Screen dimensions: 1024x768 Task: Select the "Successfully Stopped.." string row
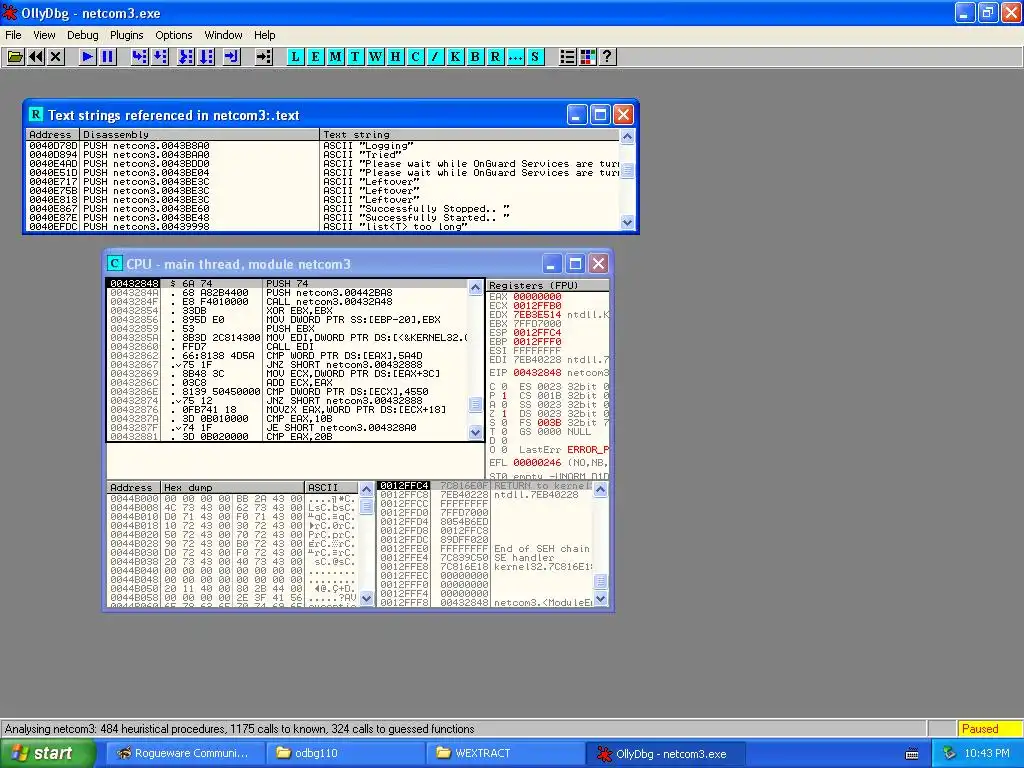(323, 208)
